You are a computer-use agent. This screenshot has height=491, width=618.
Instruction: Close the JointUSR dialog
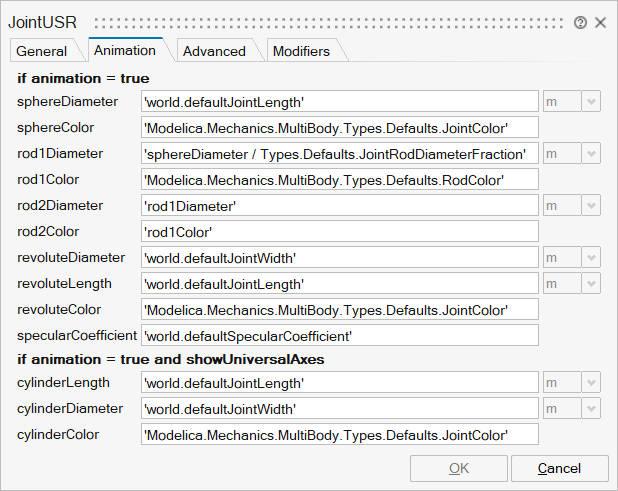pos(601,22)
